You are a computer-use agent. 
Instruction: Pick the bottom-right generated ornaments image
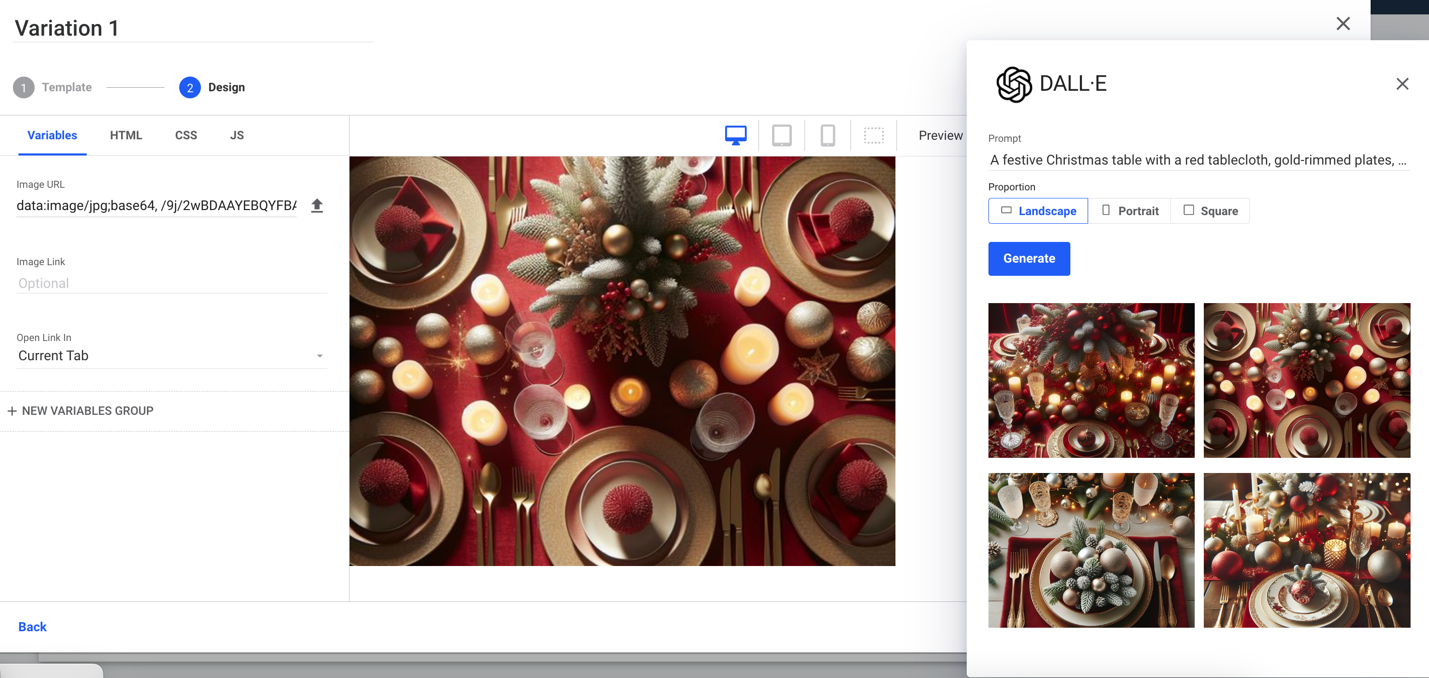click(1307, 550)
